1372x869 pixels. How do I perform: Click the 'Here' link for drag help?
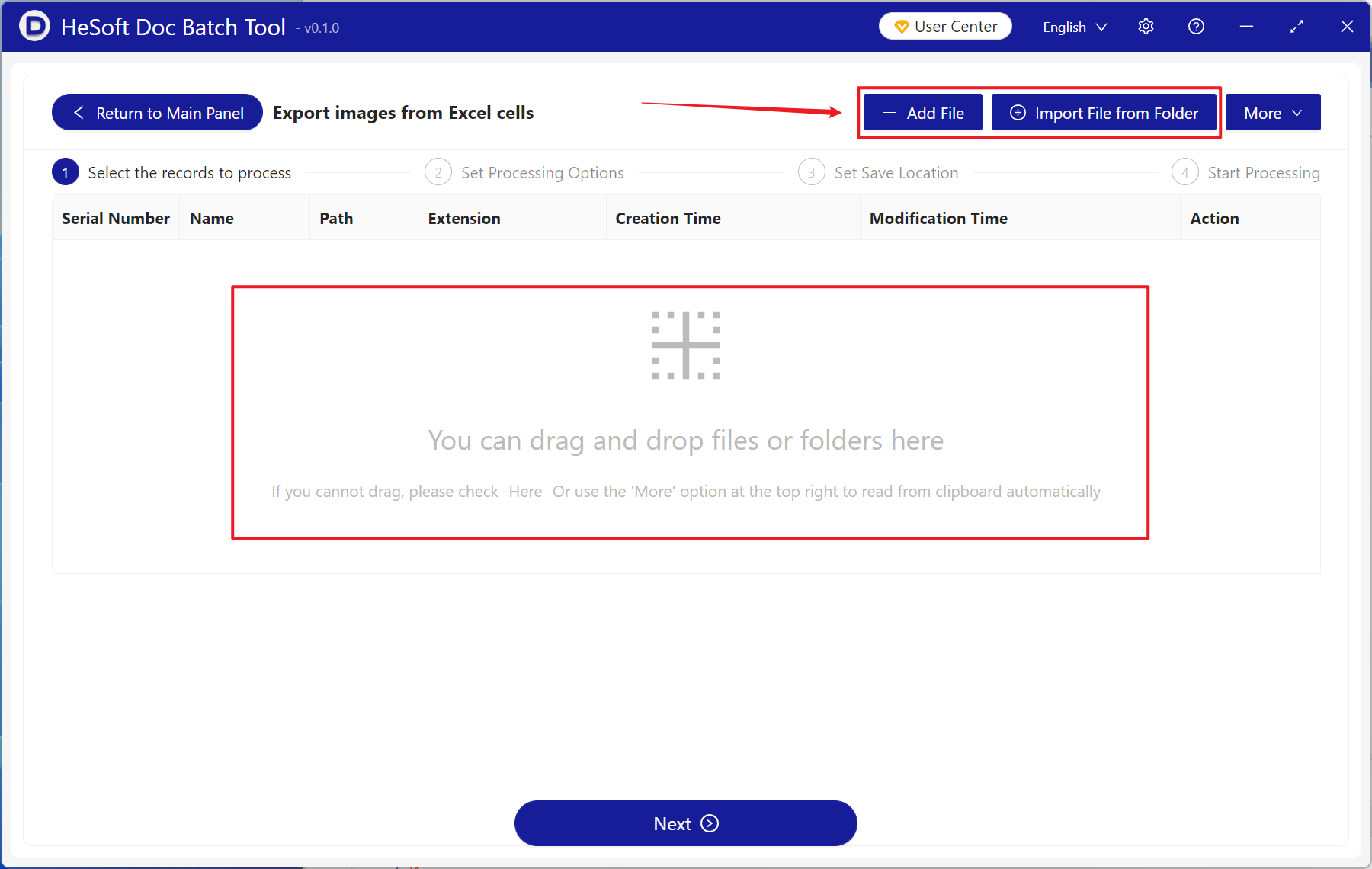coord(525,492)
